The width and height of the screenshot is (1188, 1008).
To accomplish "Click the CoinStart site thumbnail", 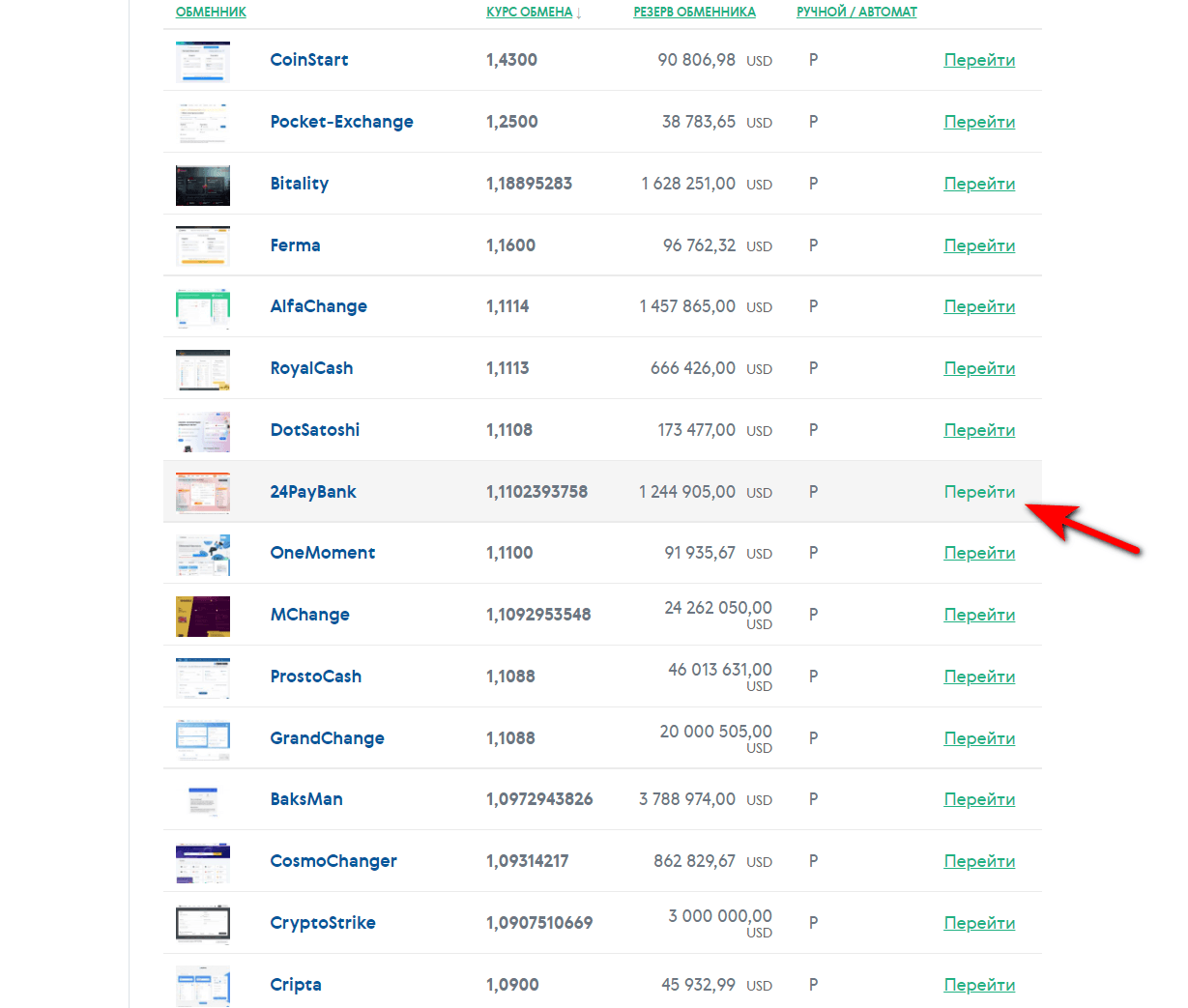I will pyautogui.click(x=203, y=61).
